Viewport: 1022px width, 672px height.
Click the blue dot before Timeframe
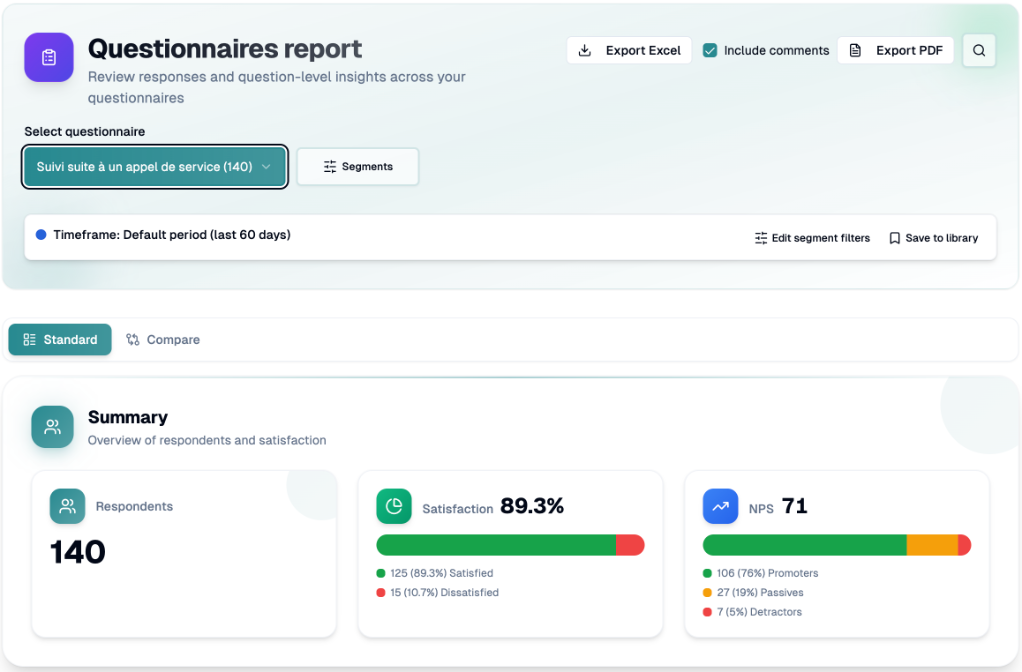pyautogui.click(x=41, y=235)
